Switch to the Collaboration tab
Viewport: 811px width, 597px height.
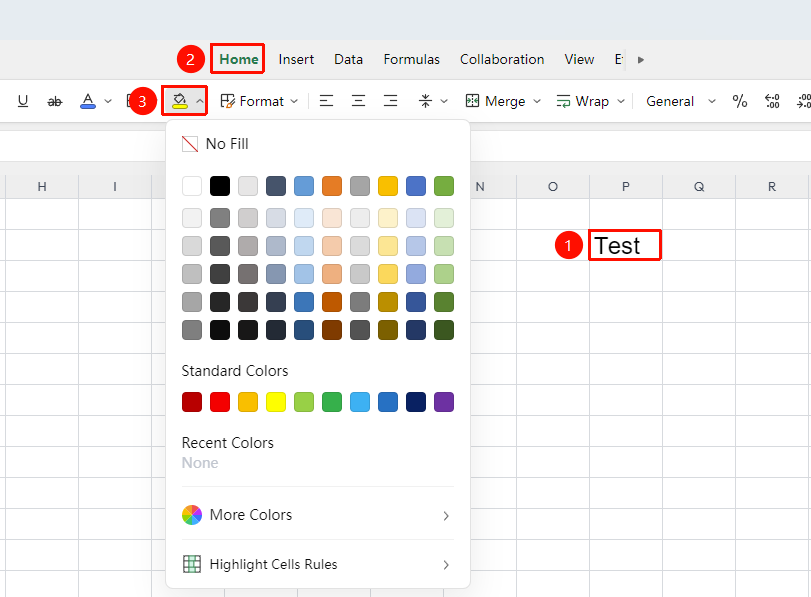coord(502,59)
